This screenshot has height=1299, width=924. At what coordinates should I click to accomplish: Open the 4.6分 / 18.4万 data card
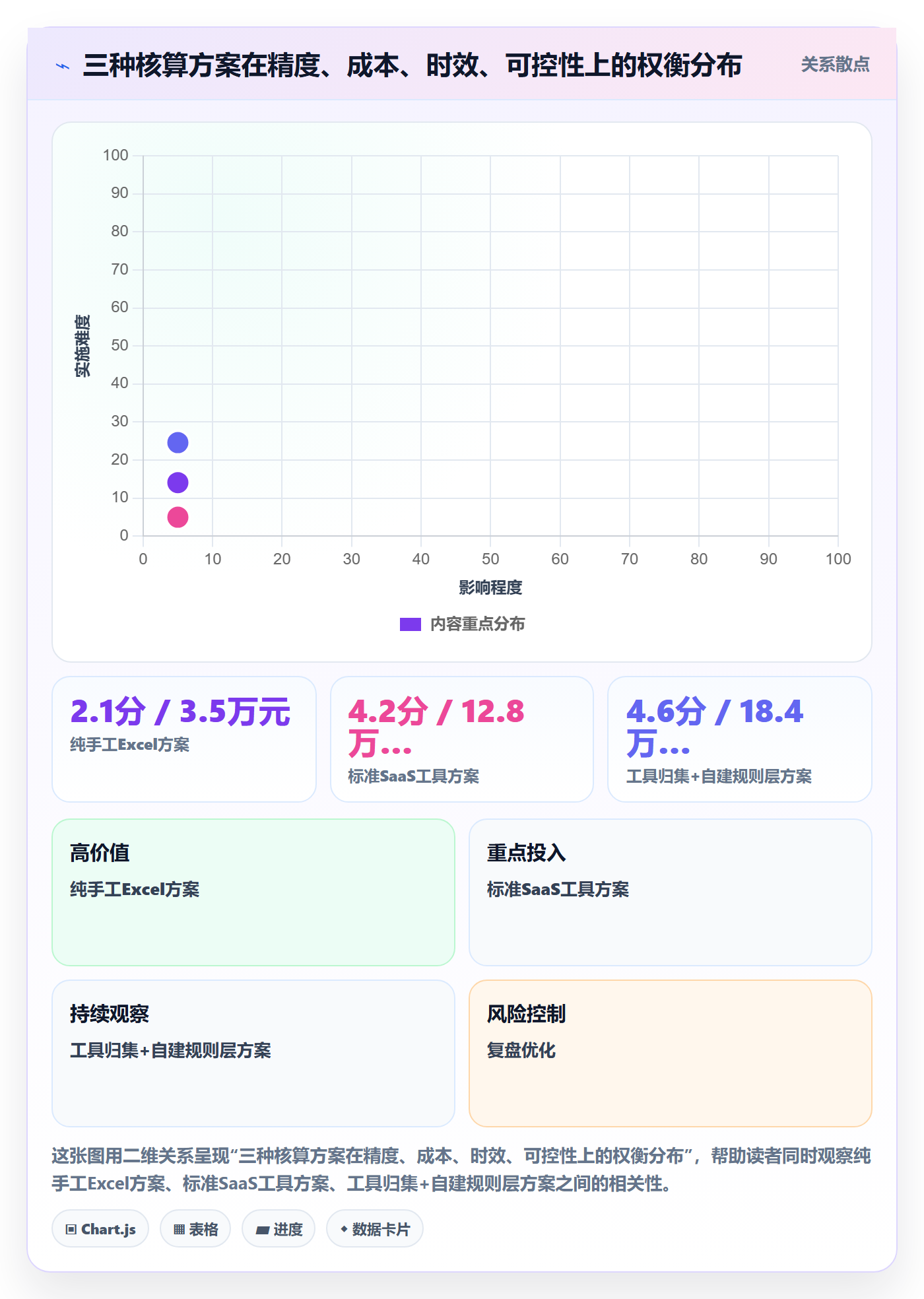click(740, 739)
